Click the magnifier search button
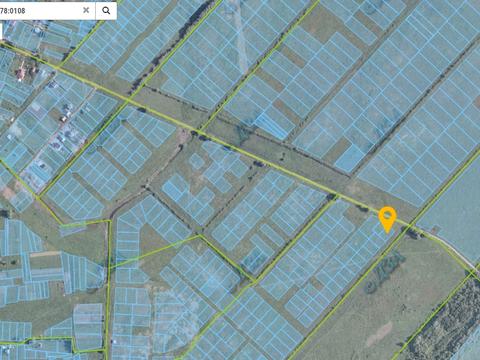The height and width of the screenshot is (360, 480). tap(106, 11)
